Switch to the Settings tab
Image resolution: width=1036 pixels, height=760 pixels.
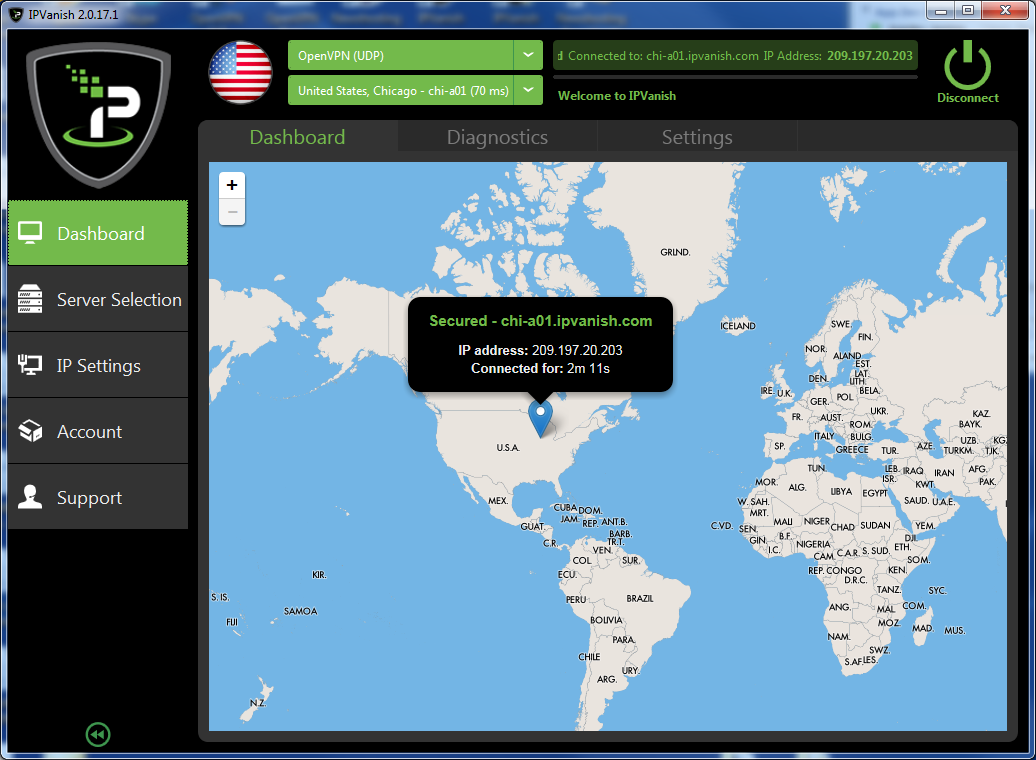point(697,137)
